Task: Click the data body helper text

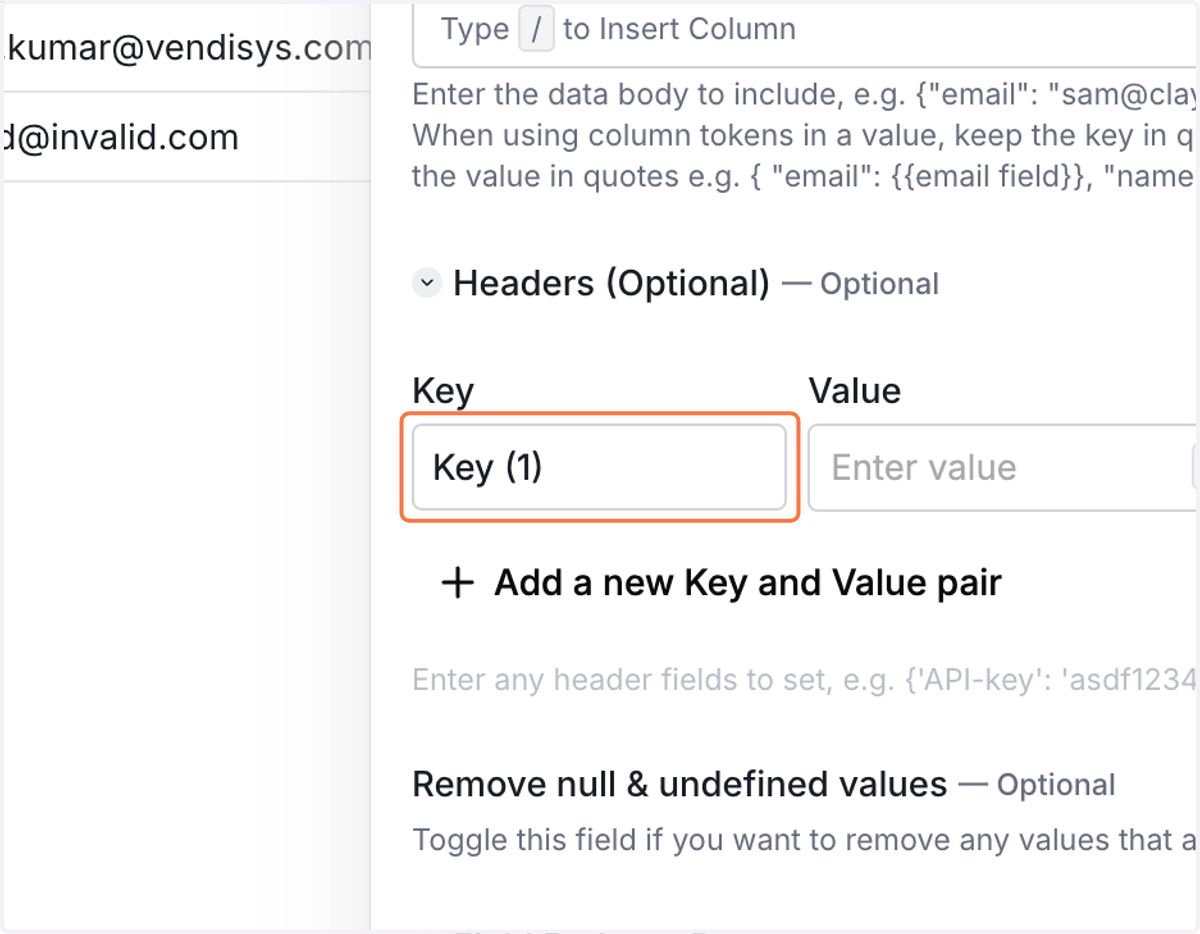Action: point(805,137)
